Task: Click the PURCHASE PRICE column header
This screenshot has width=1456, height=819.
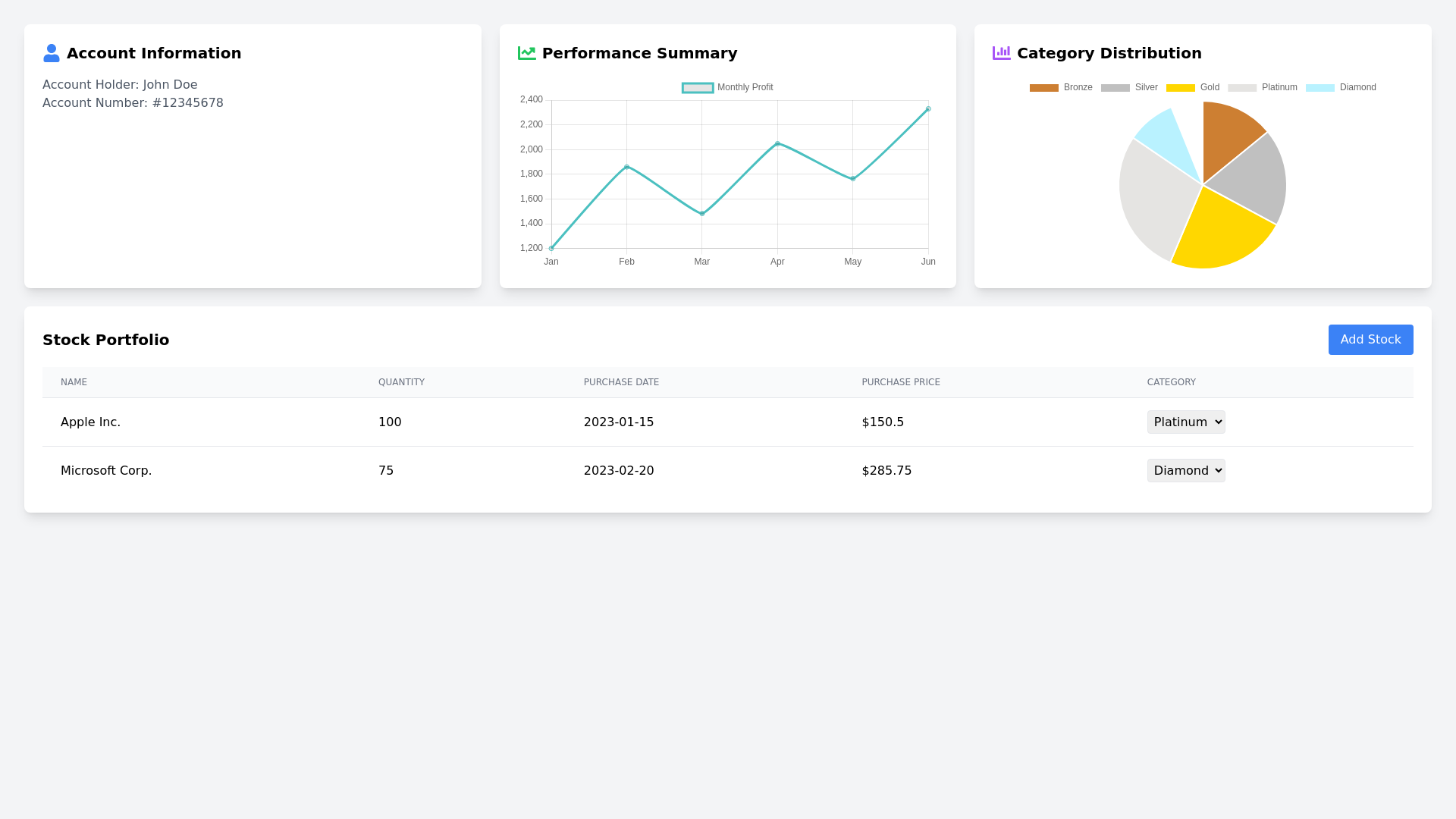Action: [901, 382]
